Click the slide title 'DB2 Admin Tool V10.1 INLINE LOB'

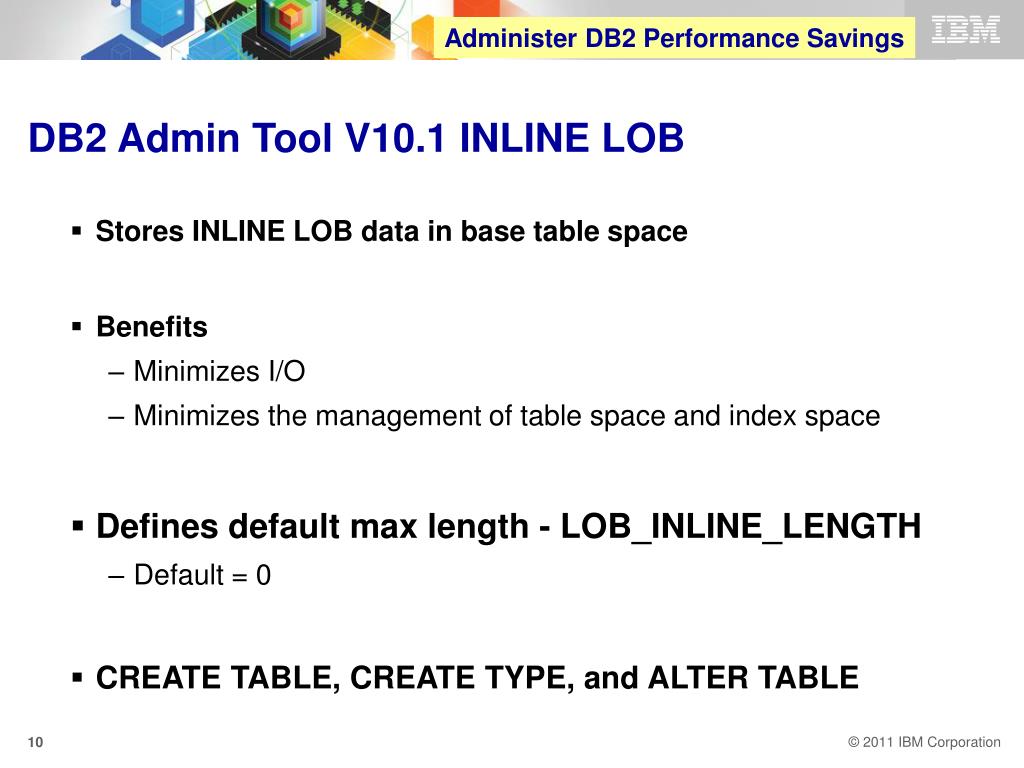(356, 138)
